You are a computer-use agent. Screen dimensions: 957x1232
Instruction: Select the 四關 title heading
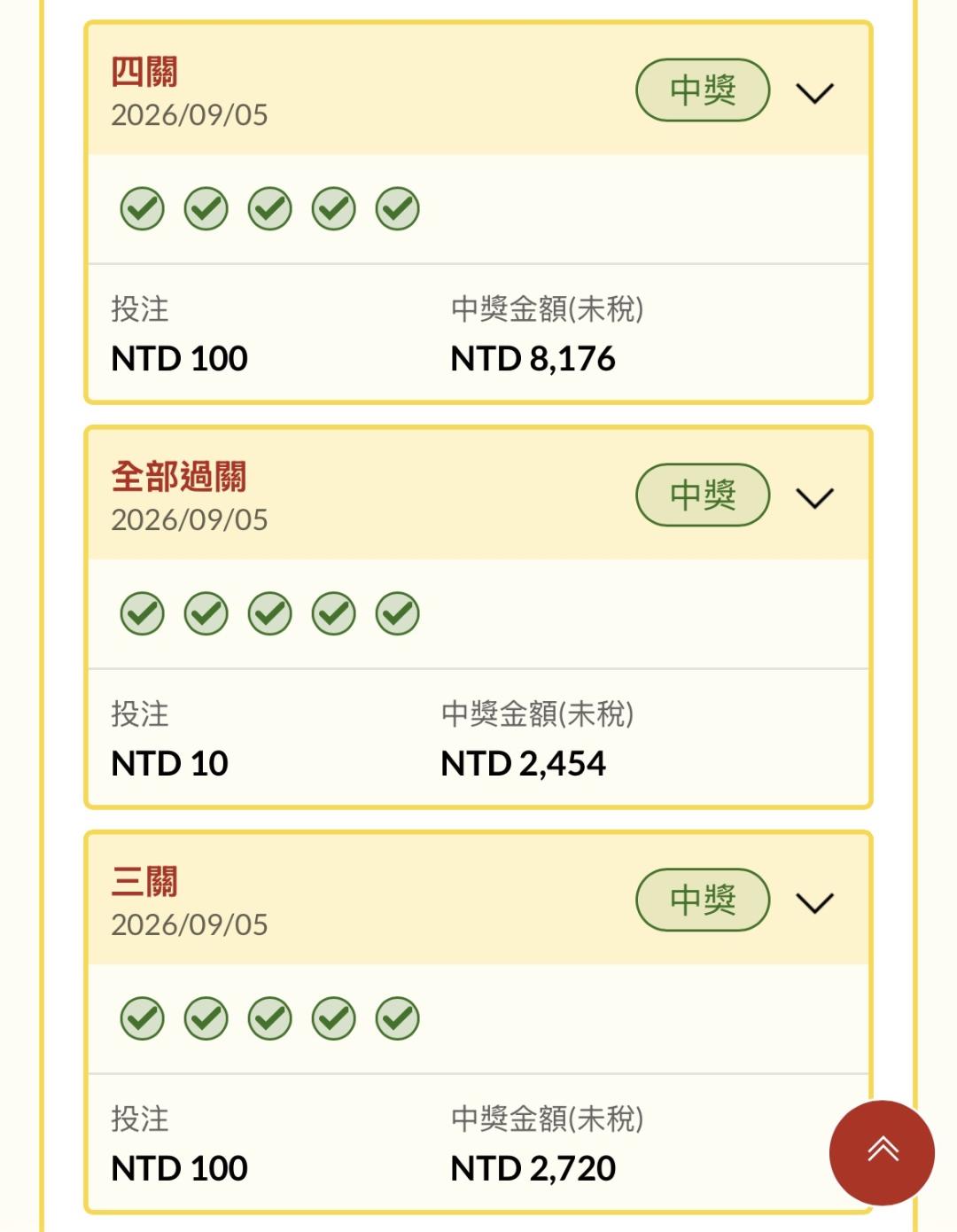pyautogui.click(x=144, y=72)
